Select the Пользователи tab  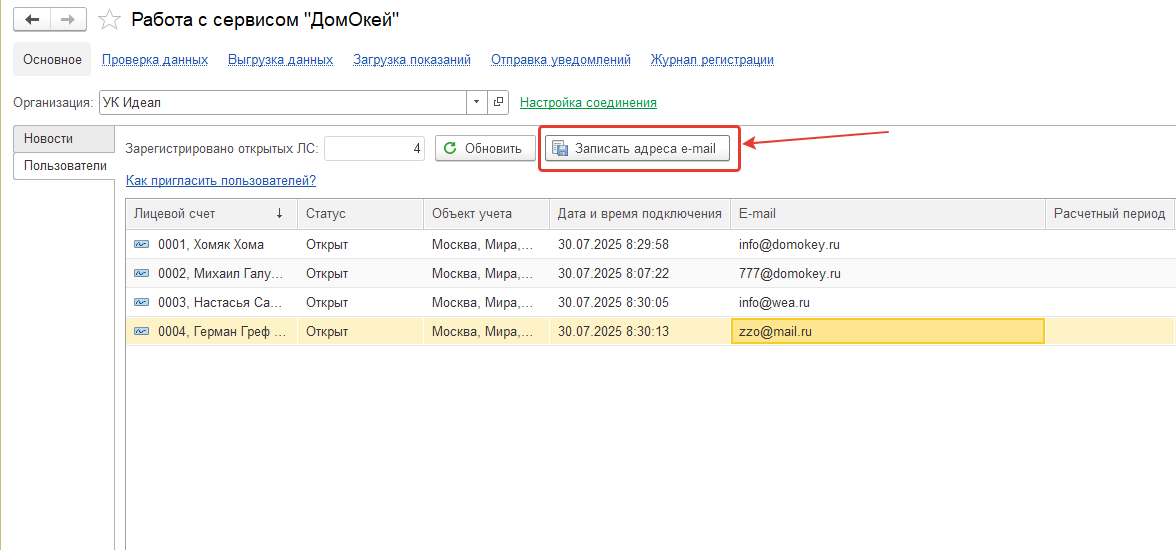(x=64, y=166)
